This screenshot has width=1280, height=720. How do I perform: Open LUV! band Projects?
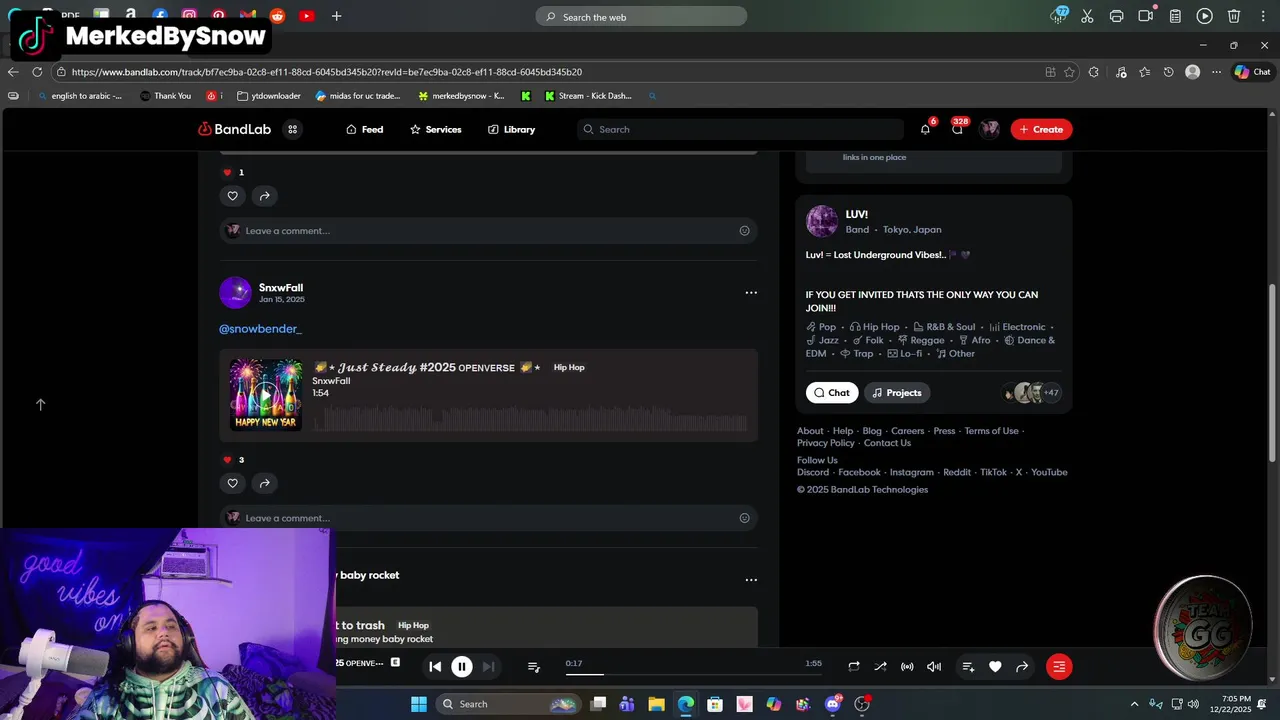pyautogui.click(x=897, y=393)
